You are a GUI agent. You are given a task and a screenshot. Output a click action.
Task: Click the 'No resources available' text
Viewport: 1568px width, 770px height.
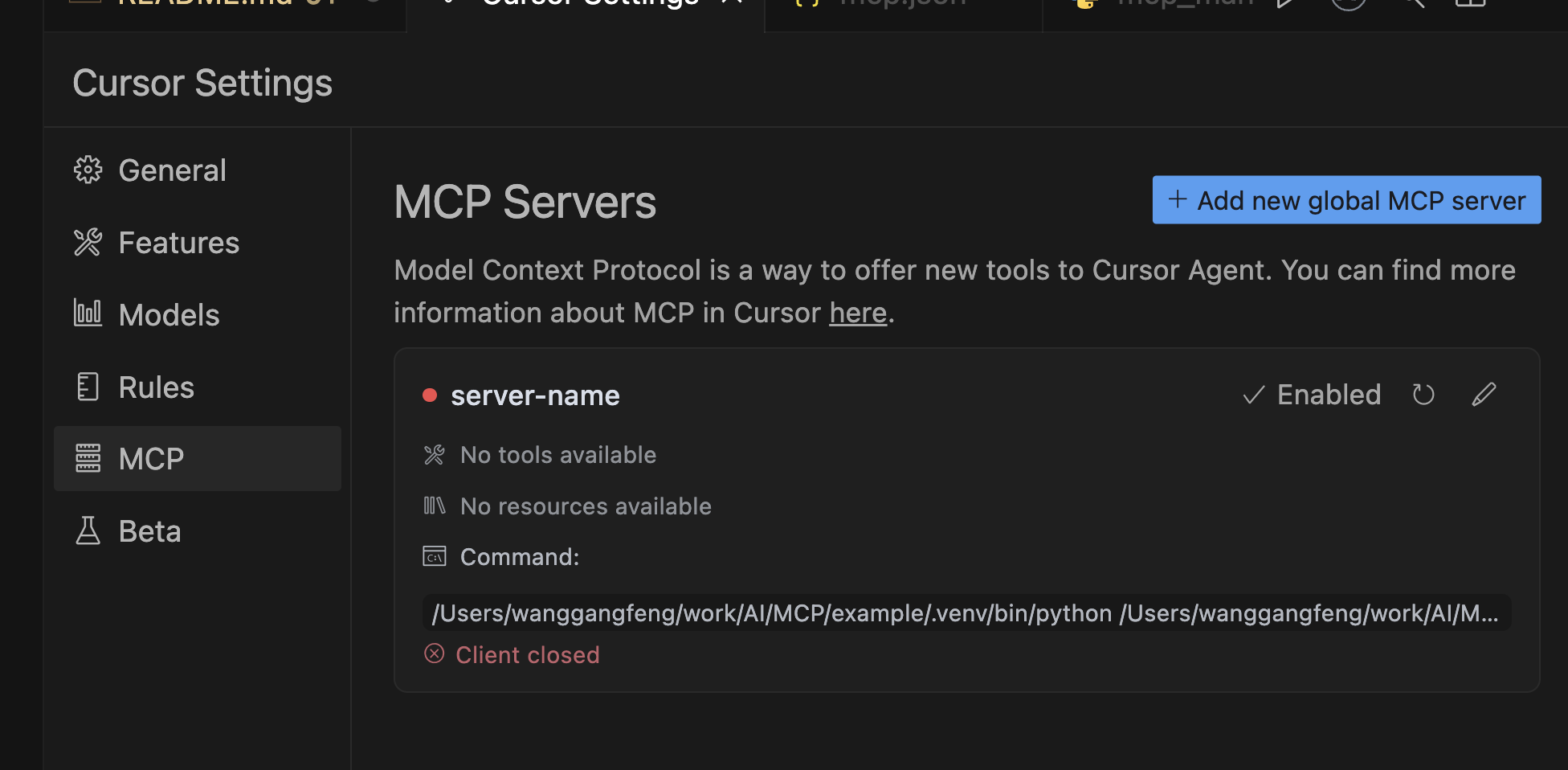coord(586,506)
